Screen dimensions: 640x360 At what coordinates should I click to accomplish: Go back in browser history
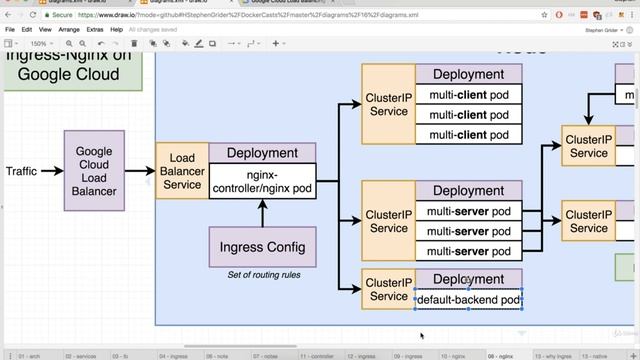click(x=9, y=15)
